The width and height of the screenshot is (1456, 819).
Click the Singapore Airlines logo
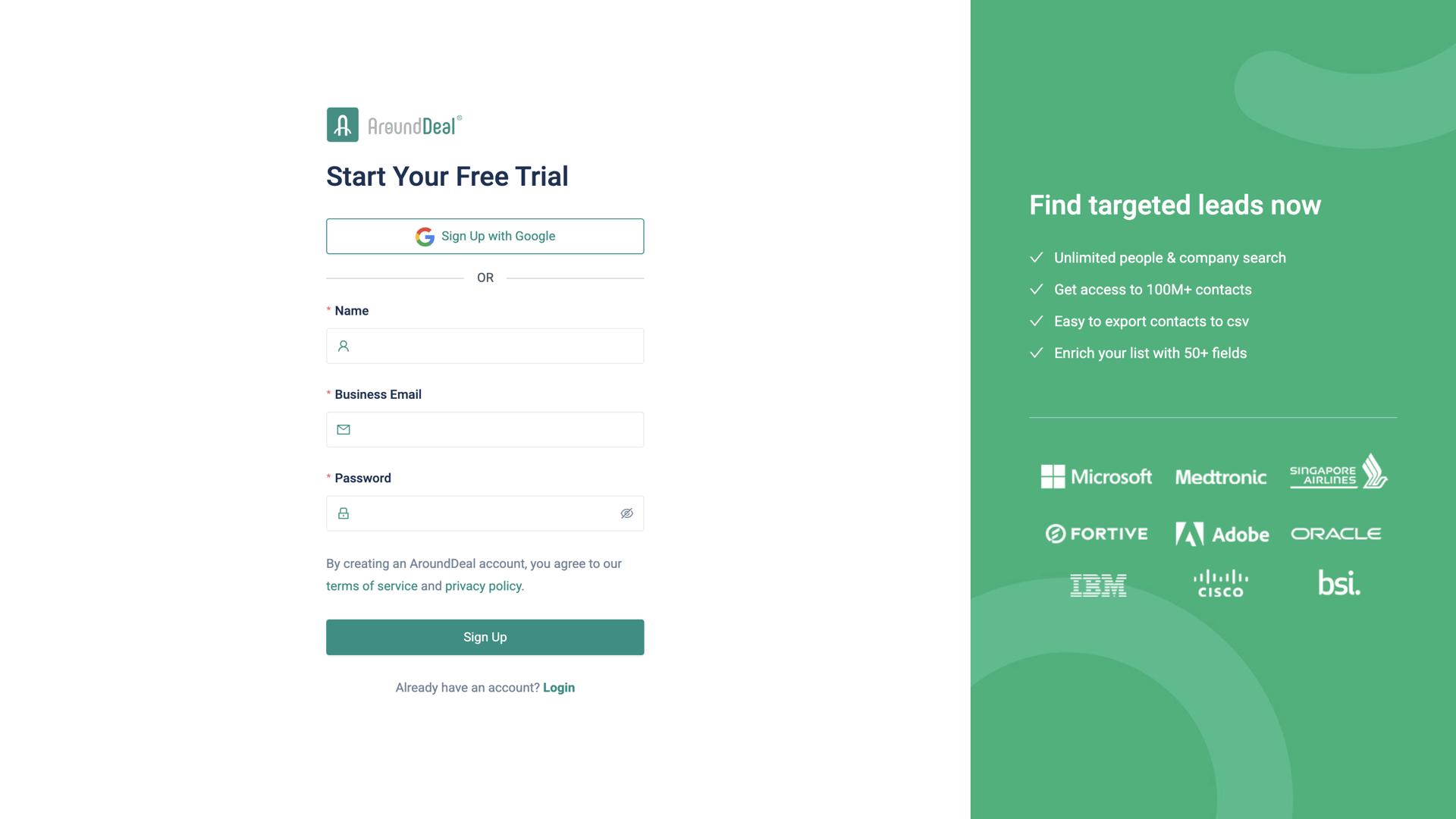coord(1338,472)
